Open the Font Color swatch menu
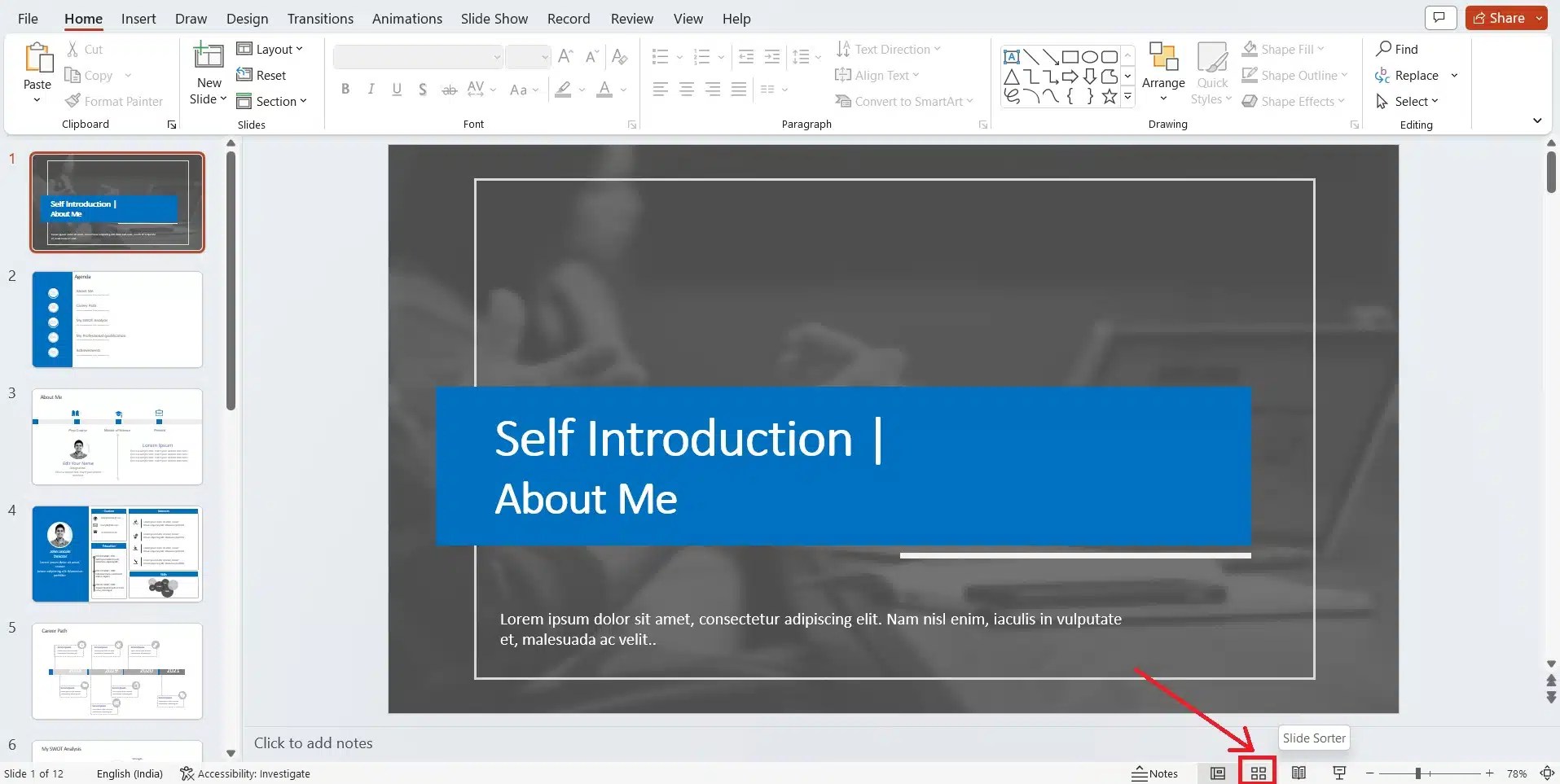The image size is (1560, 784). 622,90
